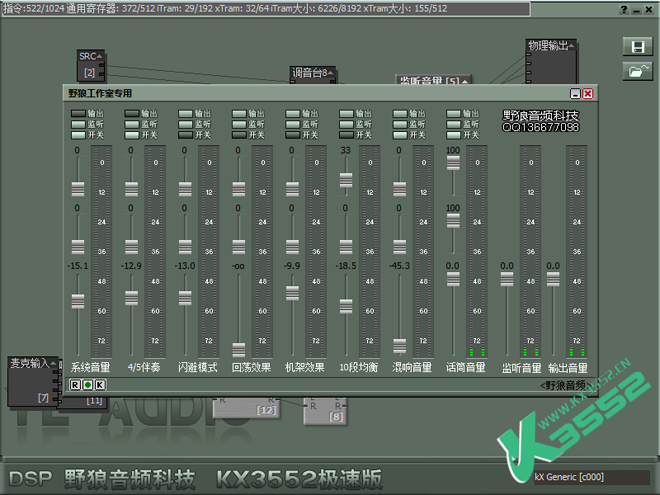
Task: Toggle 监听 for 混响音量 channel
Action: click(400, 124)
